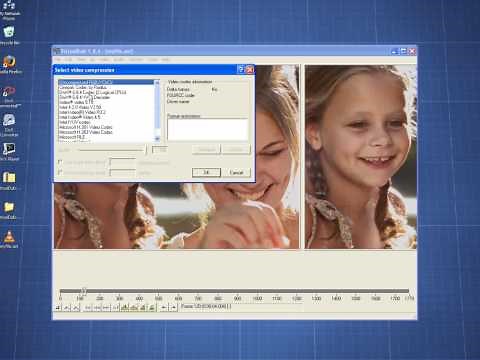Set selection end with Mark-out icon
This screenshot has width=480, height=360.
pos(173,307)
